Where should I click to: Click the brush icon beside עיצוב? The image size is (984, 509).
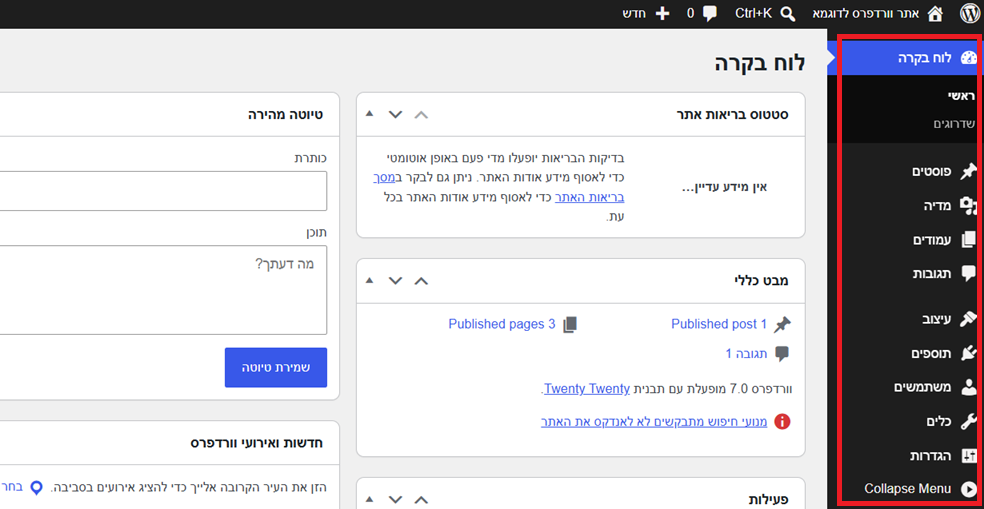(x=969, y=319)
